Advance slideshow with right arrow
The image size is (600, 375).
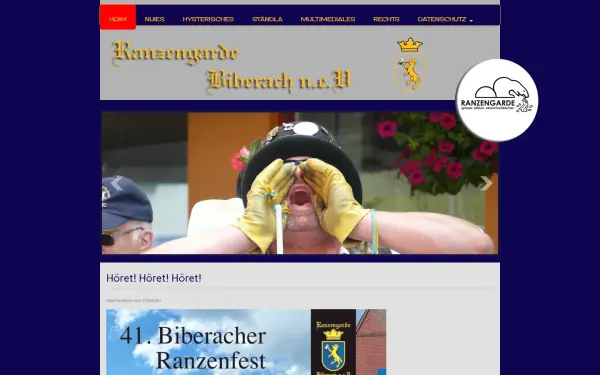click(486, 183)
